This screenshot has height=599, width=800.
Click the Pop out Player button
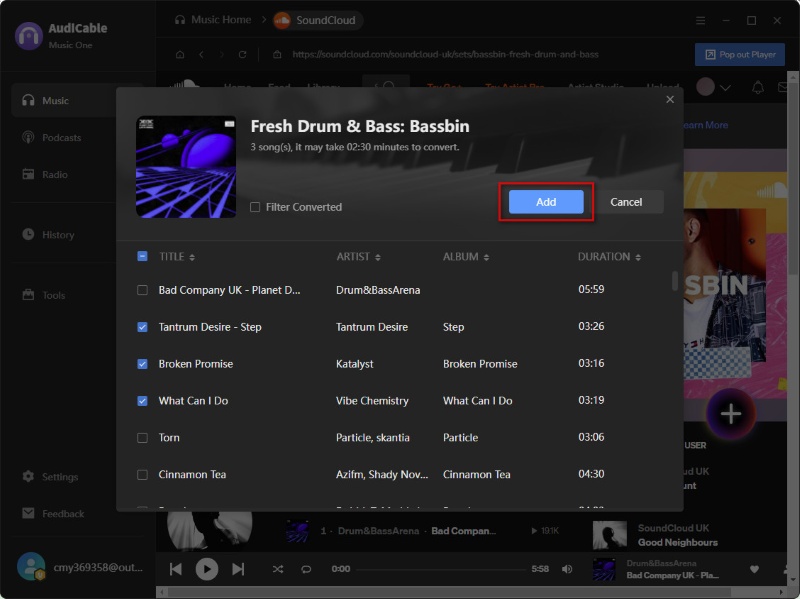(x=740, y=55)
